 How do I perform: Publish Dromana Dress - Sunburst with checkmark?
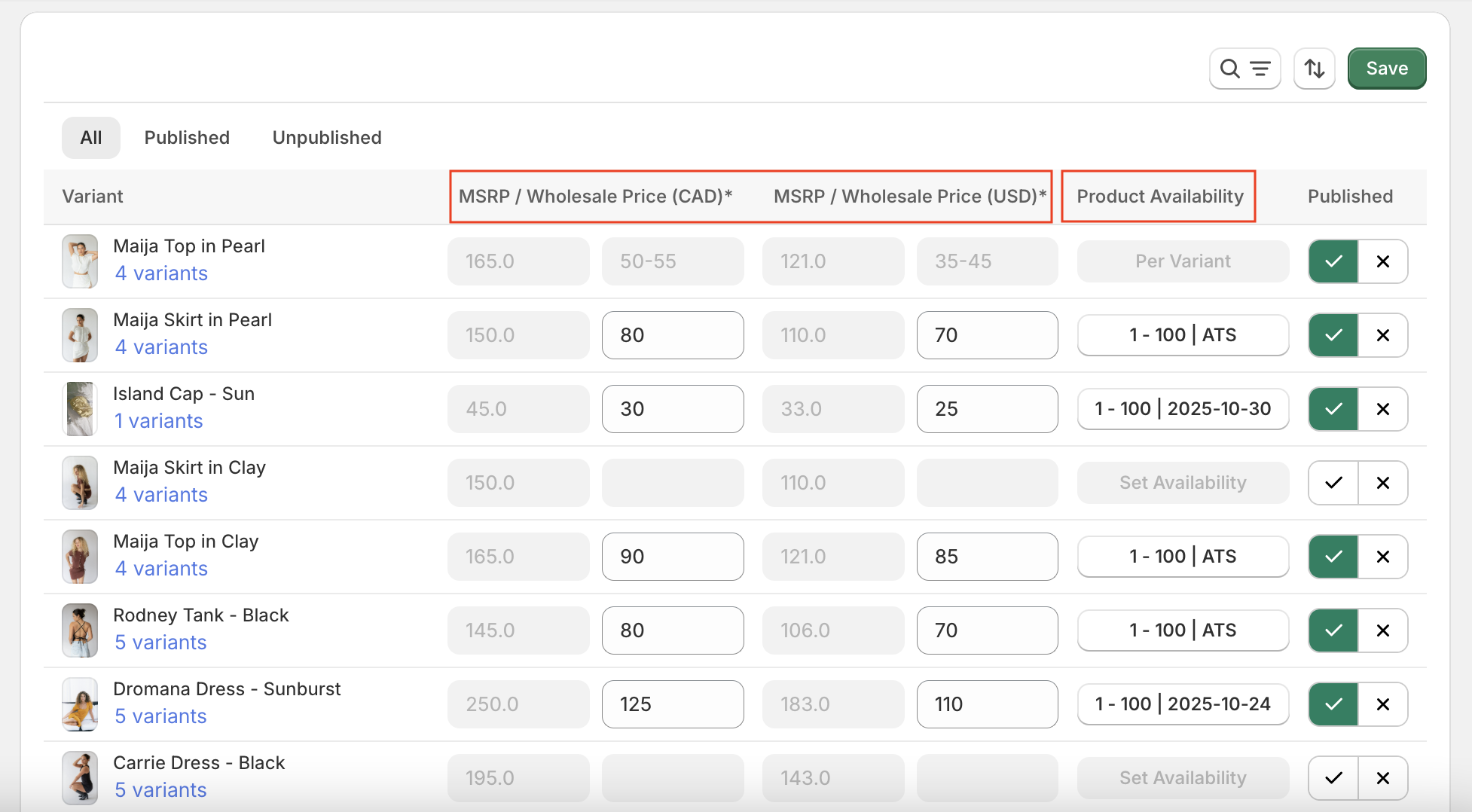pyautogui.click(x=1333, y=704)
